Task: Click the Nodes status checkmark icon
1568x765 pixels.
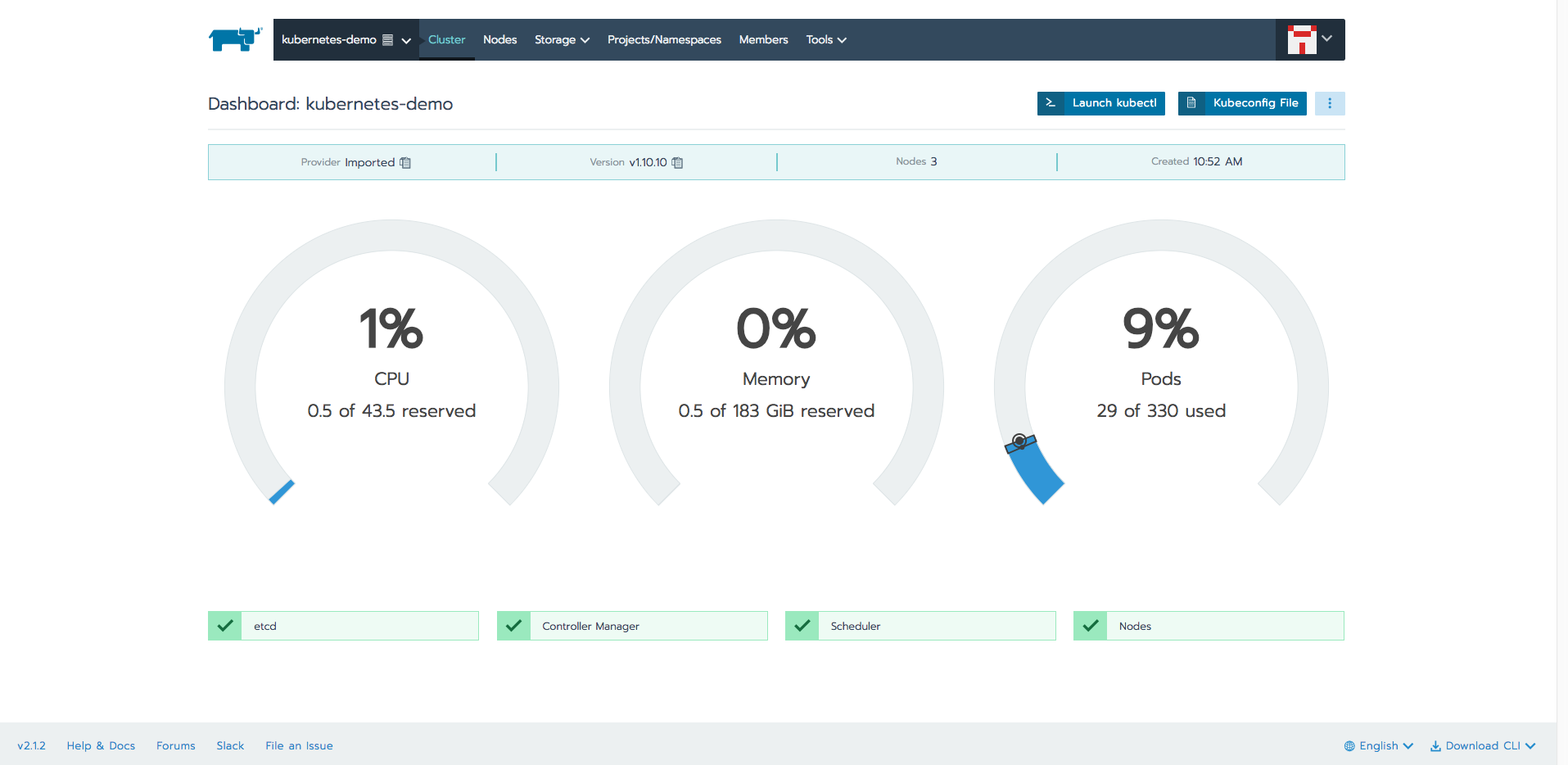Action: pos(1091,626)
